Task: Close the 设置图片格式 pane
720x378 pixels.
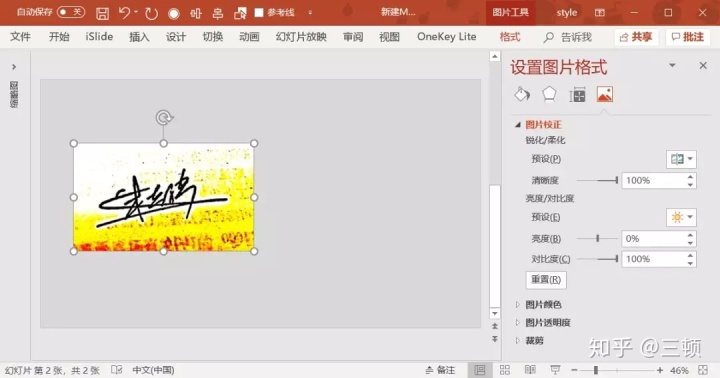Action: 703,66
